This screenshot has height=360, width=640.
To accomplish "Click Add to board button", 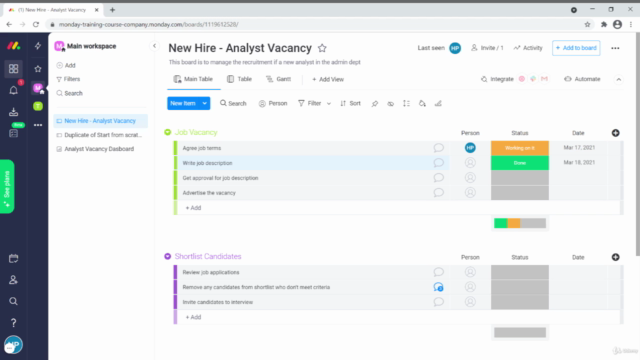I will pyautogui.click(x=576, y=48).
